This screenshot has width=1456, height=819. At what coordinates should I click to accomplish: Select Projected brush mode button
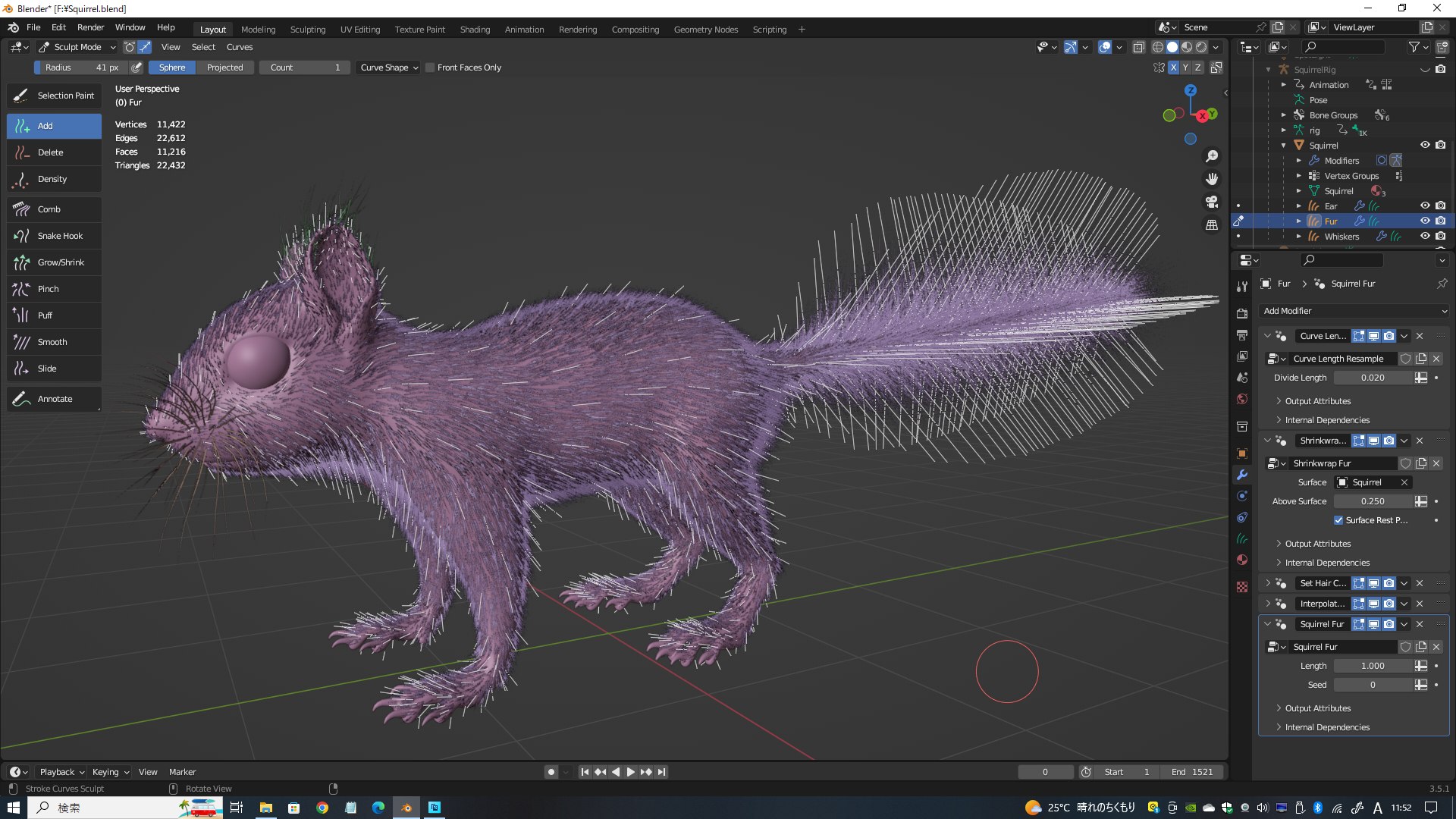point(225,67)
